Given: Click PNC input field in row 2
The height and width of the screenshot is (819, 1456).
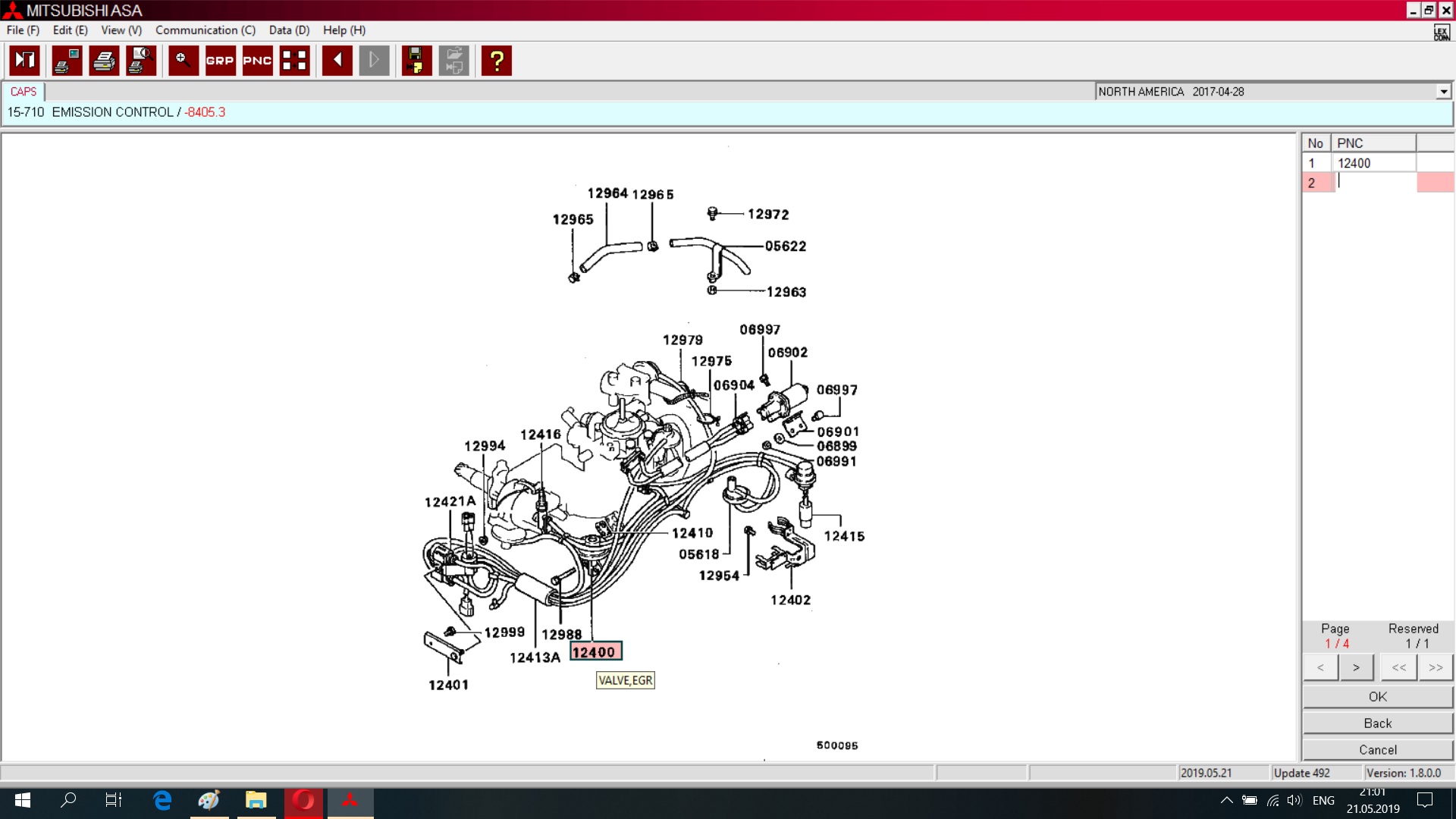Looking at the screenshot, I should click(x=1374, y=182).
